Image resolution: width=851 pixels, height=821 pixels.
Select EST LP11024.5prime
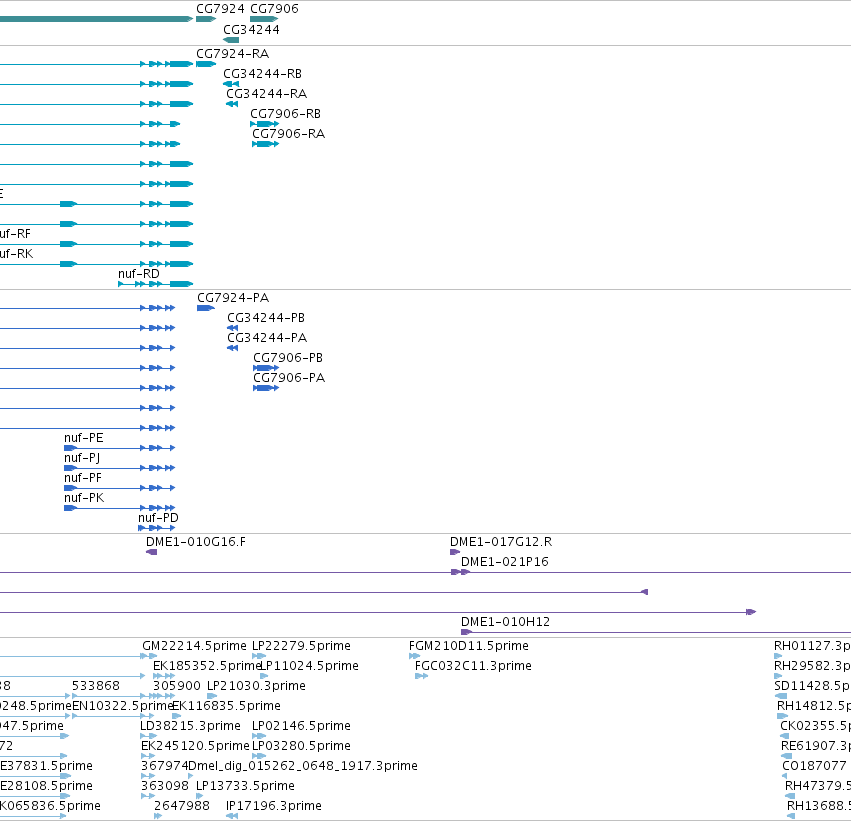click(x=310, y=666)
